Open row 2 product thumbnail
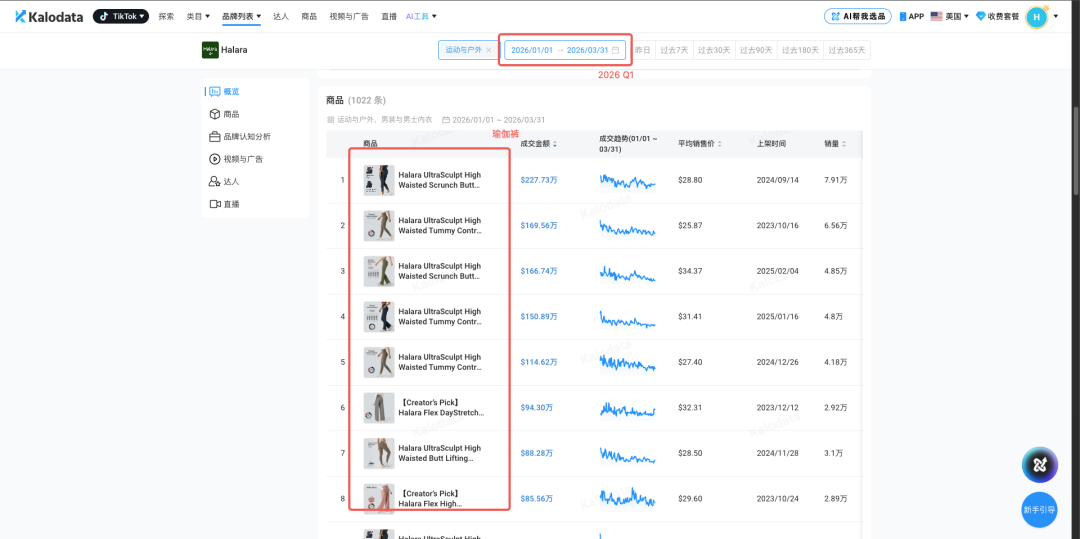The image size is (1080, 539). (x=379, y=226)
